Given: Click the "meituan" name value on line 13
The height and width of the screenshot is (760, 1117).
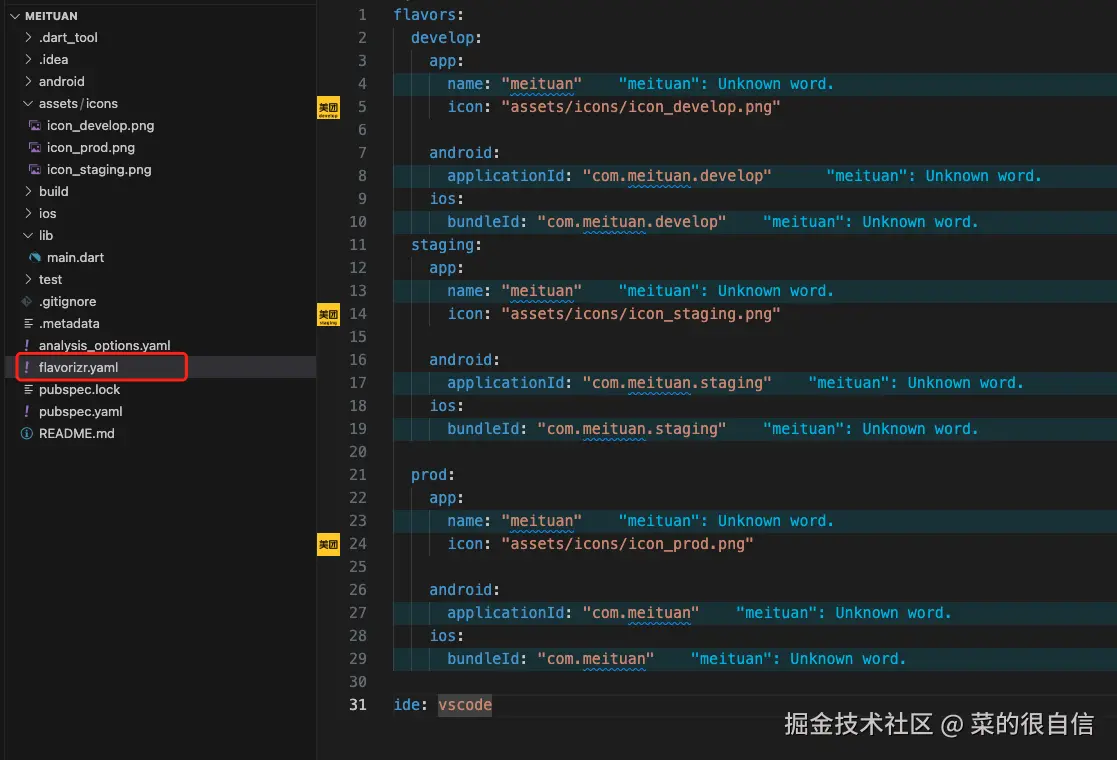Looking at the screenshot, I should (541, 291).
